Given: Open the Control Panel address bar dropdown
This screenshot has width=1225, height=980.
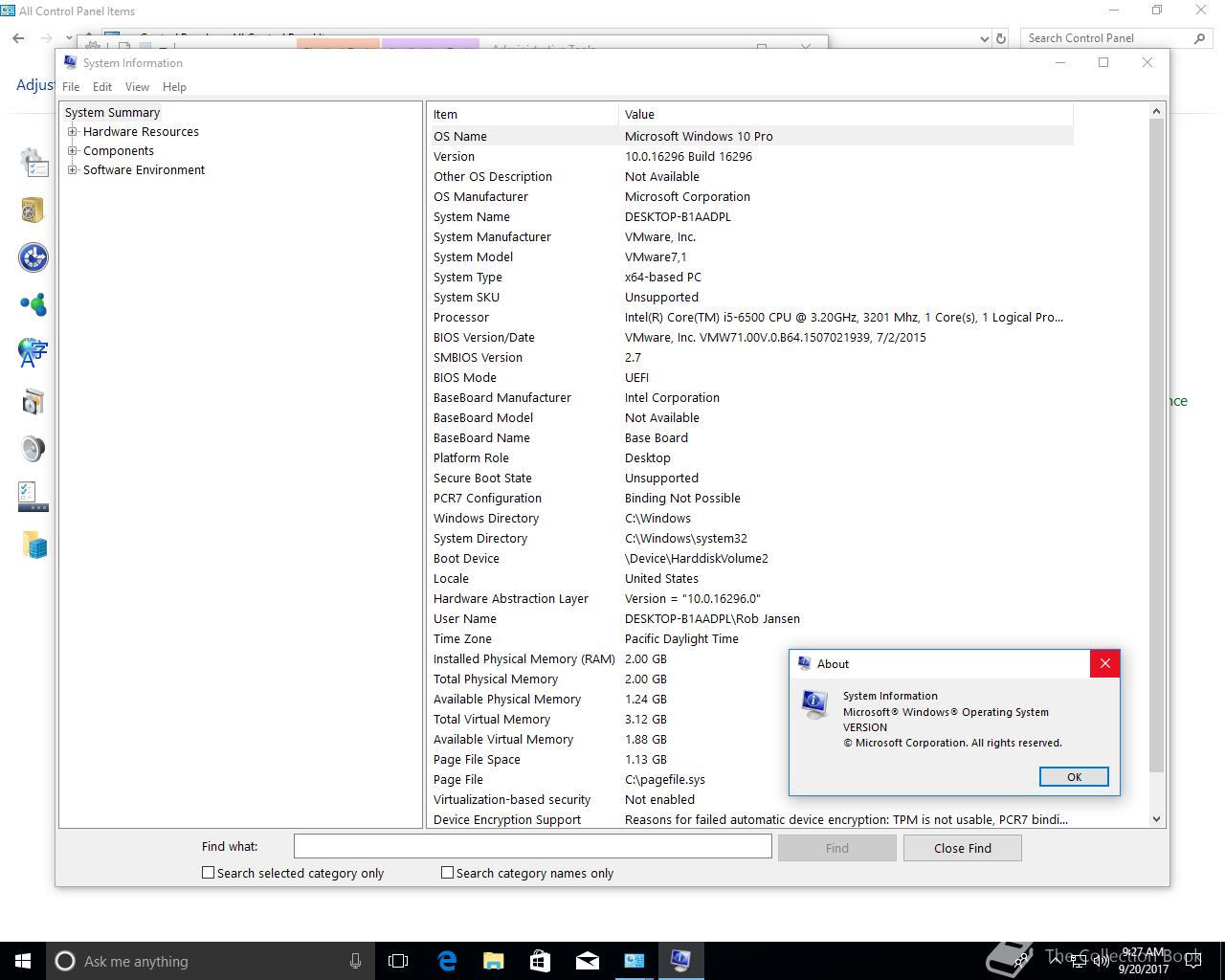Looking at the screenshot, I should pos(985,38).
